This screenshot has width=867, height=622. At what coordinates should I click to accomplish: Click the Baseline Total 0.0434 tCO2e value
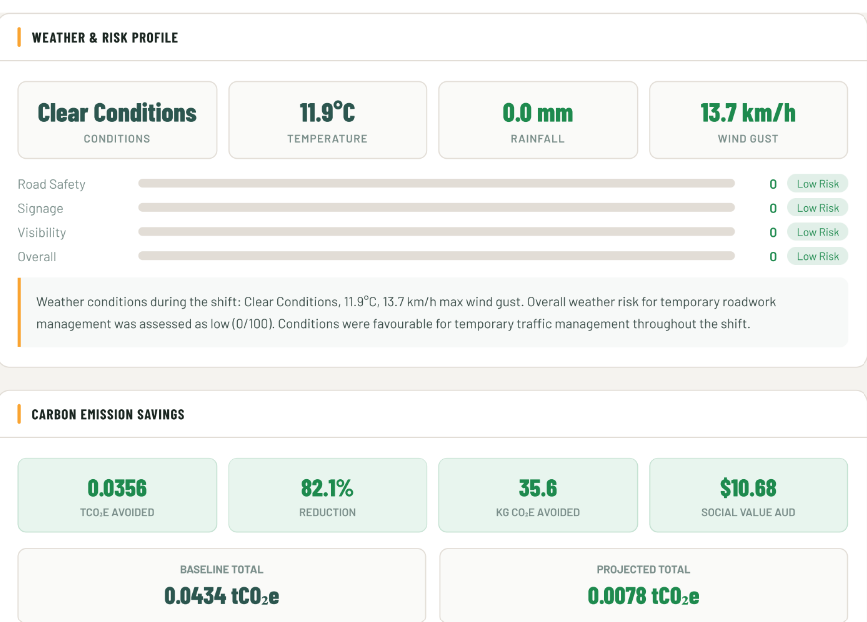point(222,596)
